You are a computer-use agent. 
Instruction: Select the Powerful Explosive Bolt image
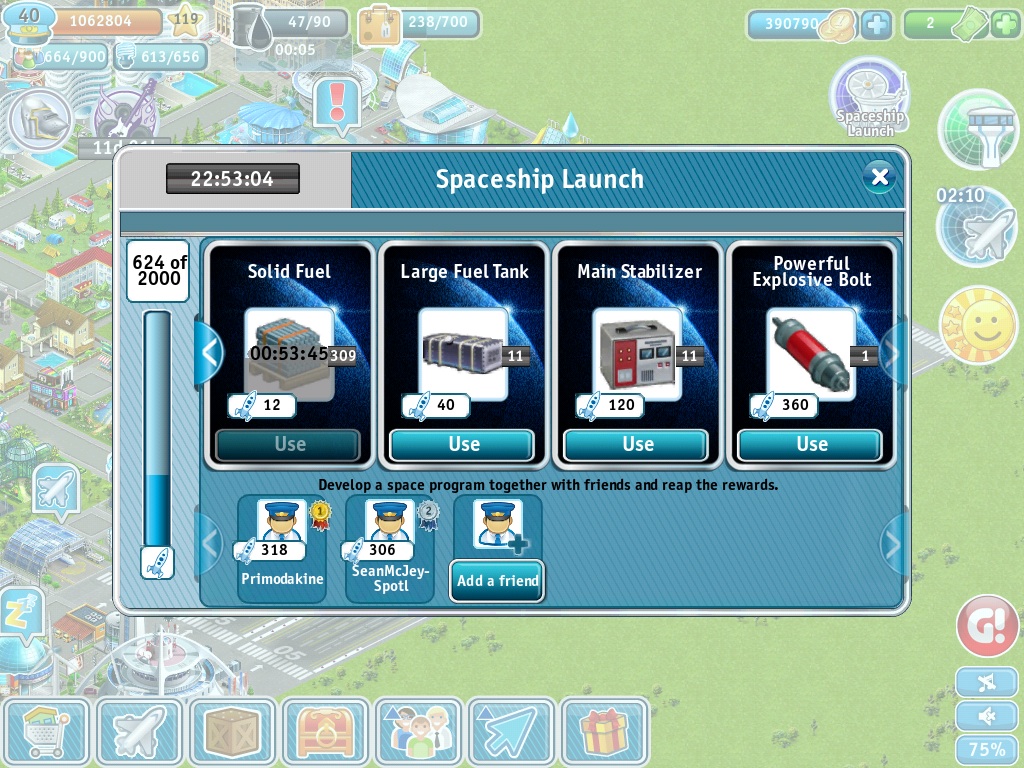pos(811,355)
